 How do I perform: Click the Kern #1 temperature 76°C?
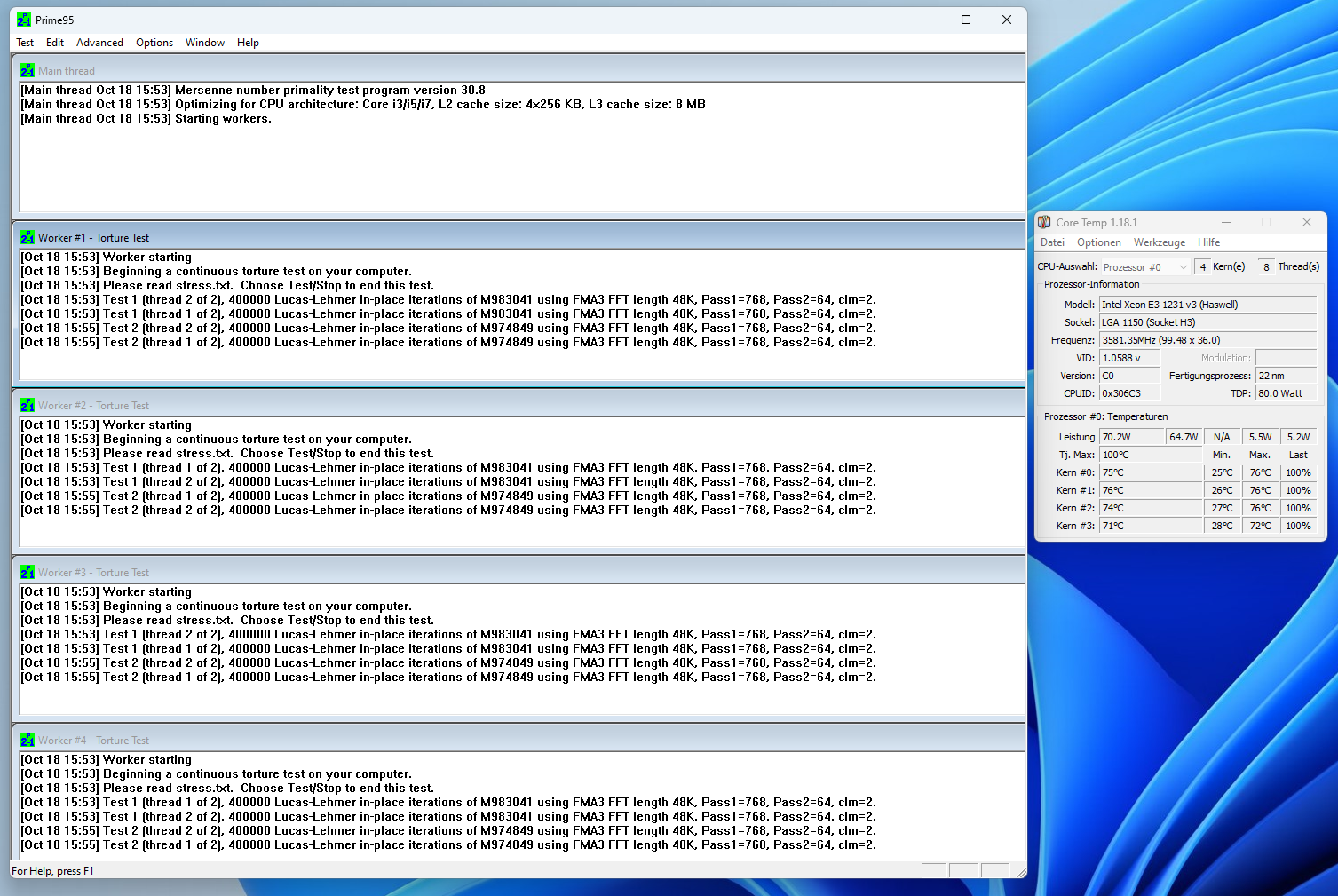coord(1151,490)
